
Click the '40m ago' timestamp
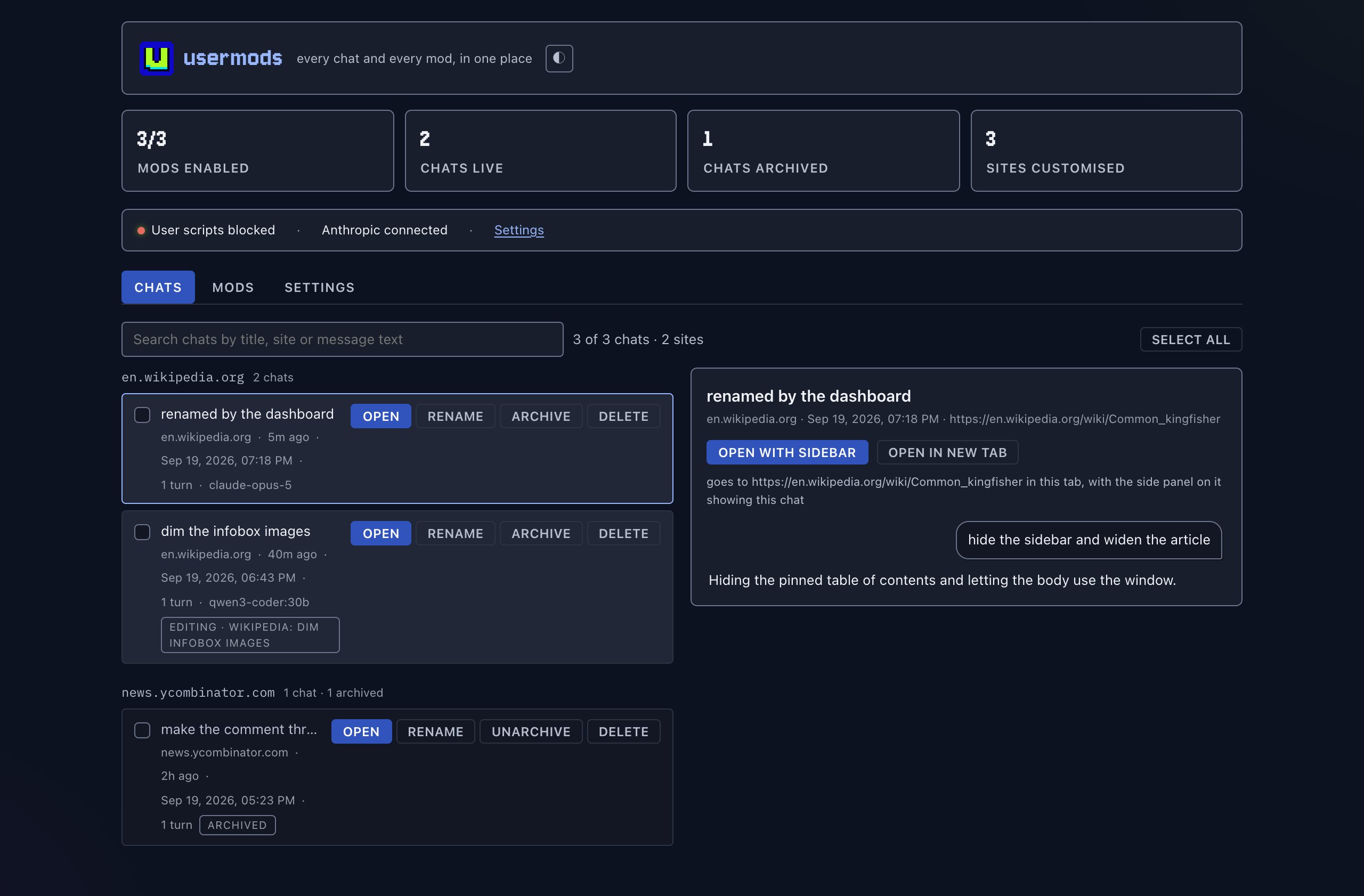point(293,554)
